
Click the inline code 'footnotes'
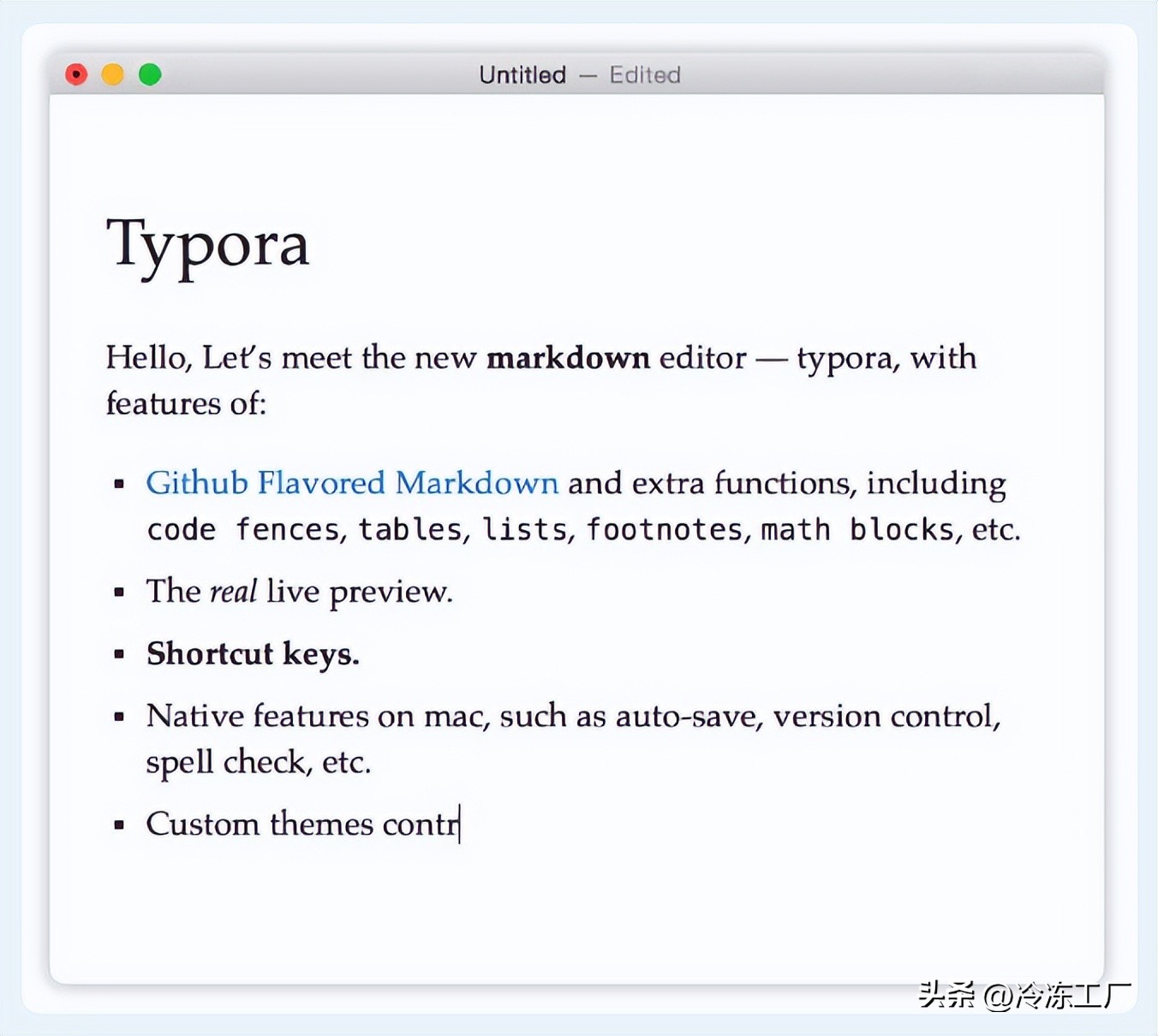coord(665,530)
